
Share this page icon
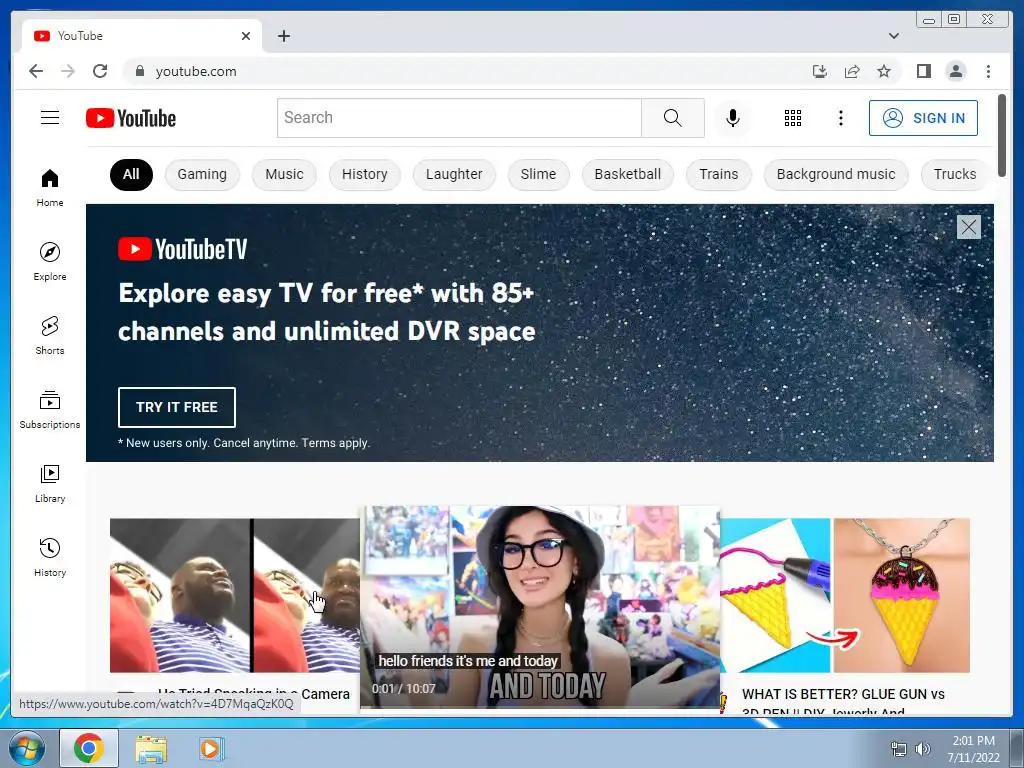point(852,71)
